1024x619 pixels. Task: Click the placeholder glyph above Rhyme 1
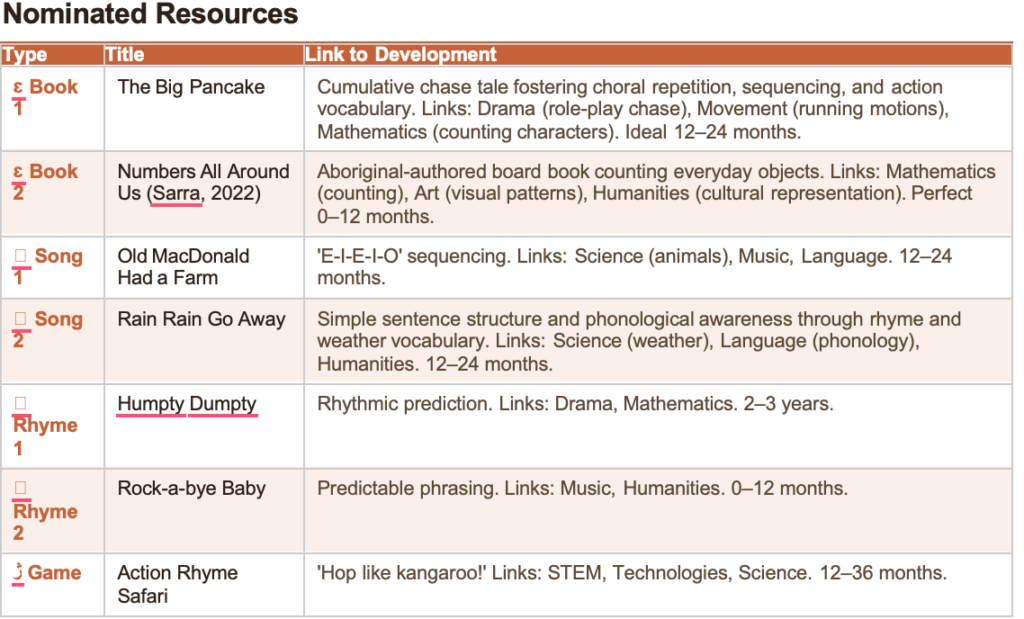click(x=20, y=403)
